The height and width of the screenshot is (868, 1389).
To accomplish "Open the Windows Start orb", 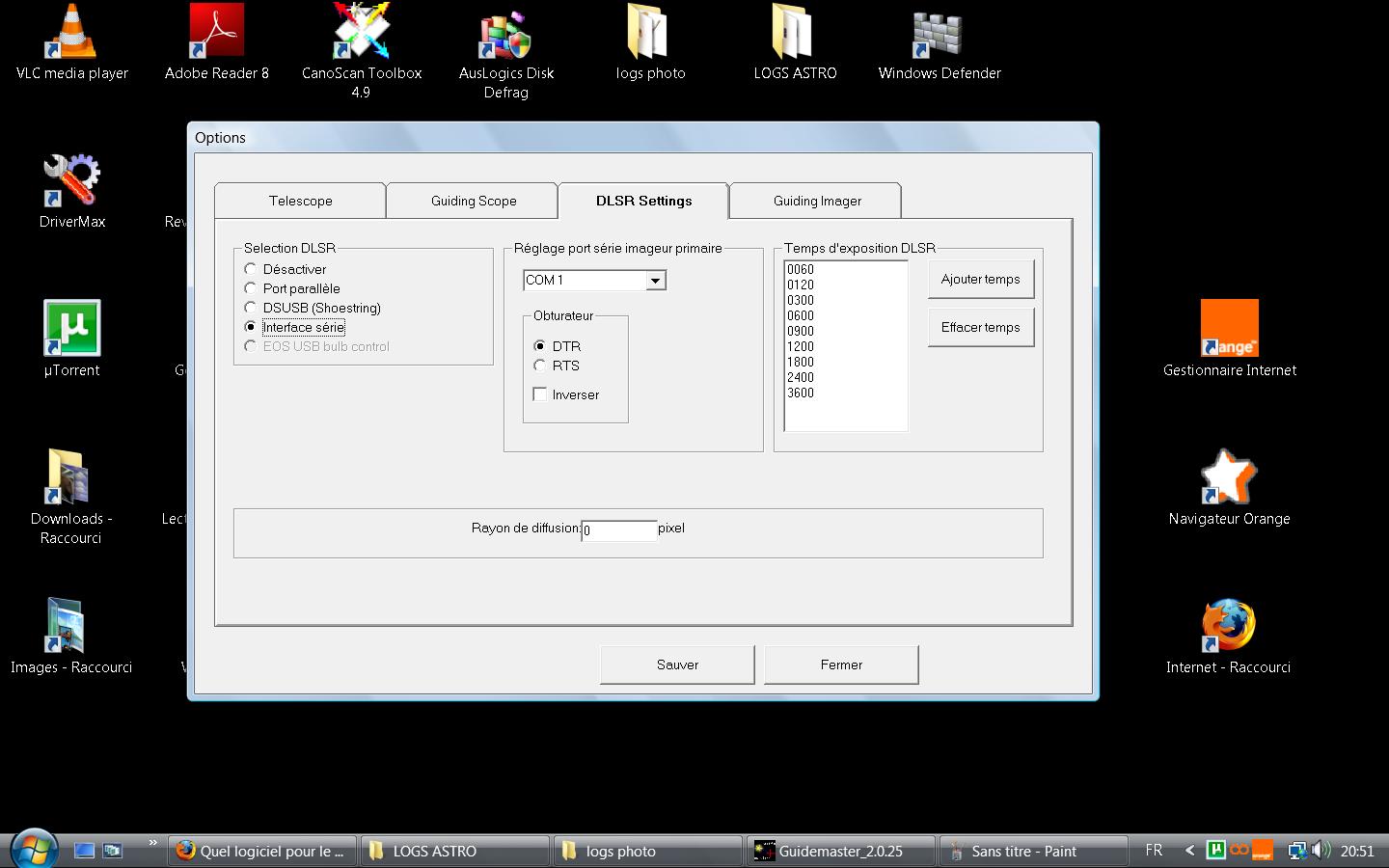I will point(34,849).
